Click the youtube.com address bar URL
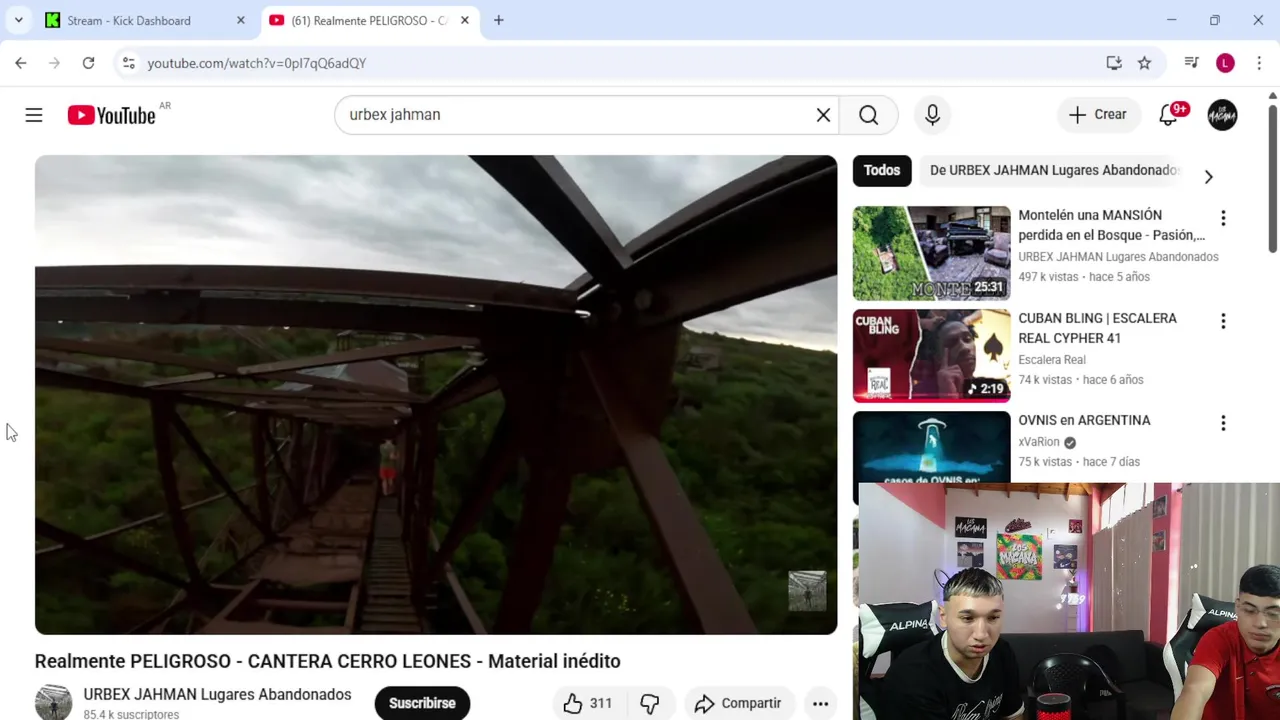 click(257, 63)
